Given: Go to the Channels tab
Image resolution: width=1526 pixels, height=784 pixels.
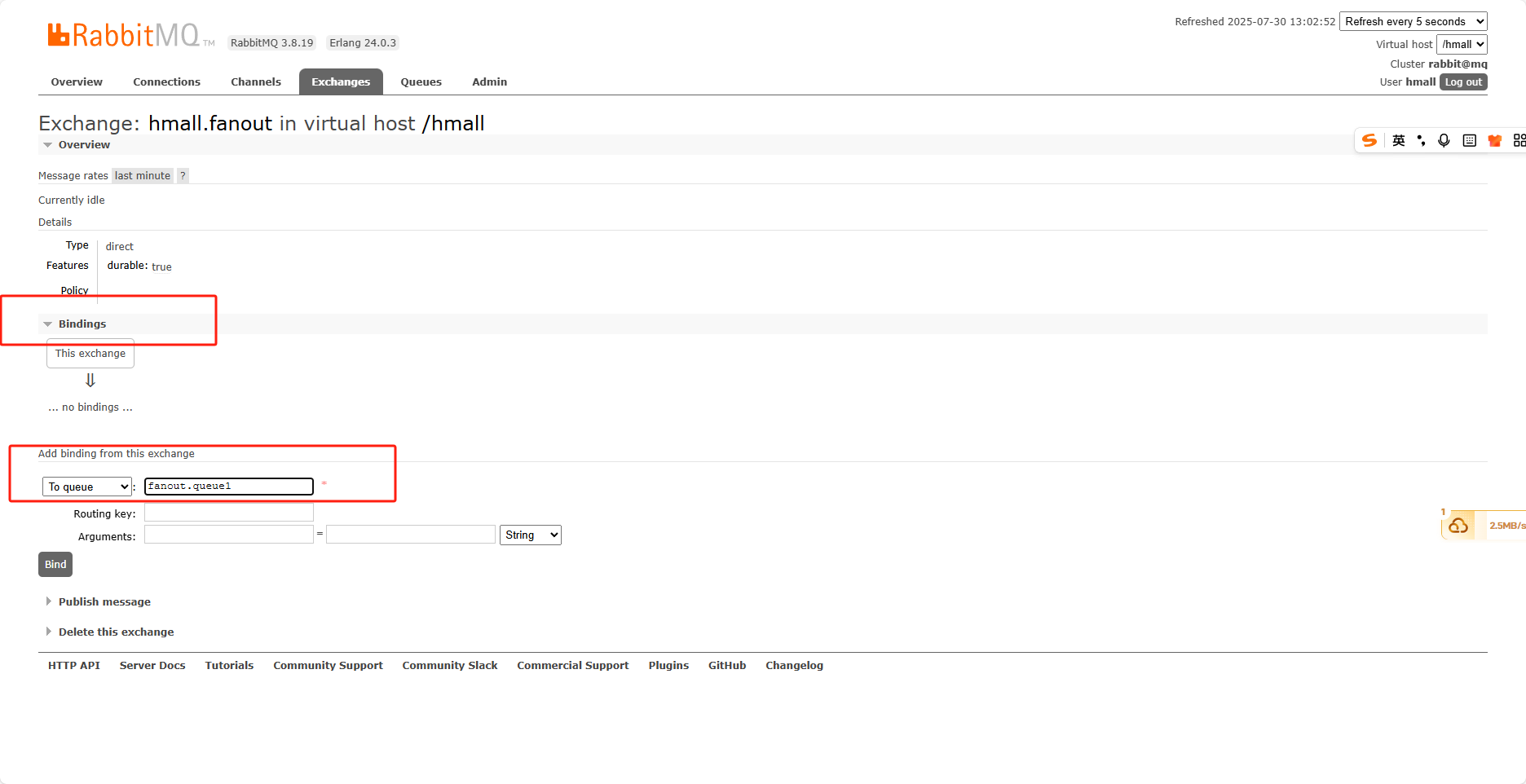Looking at the screenshot, I should 256,81.
